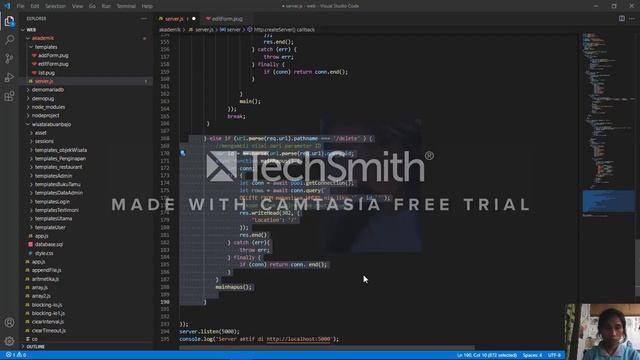Click http.createServer() callback breadcrumb
The width and height of the screenshot is (640, 360).
tap(284, 30)
